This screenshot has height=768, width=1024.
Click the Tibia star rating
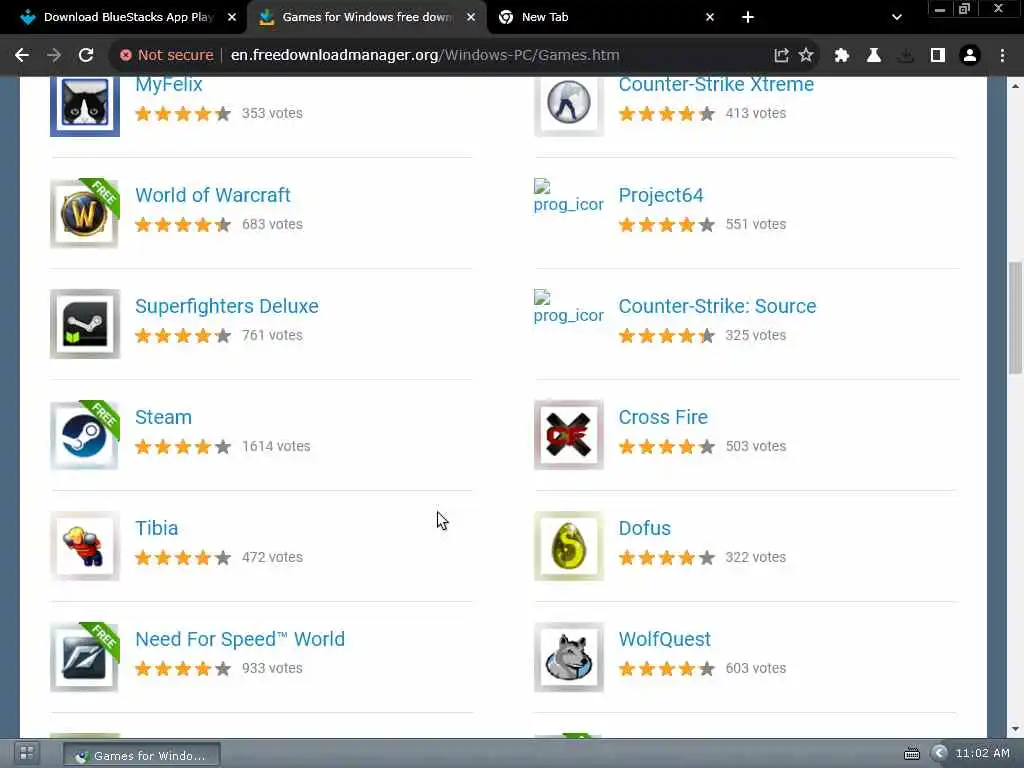tap(183, 558)
